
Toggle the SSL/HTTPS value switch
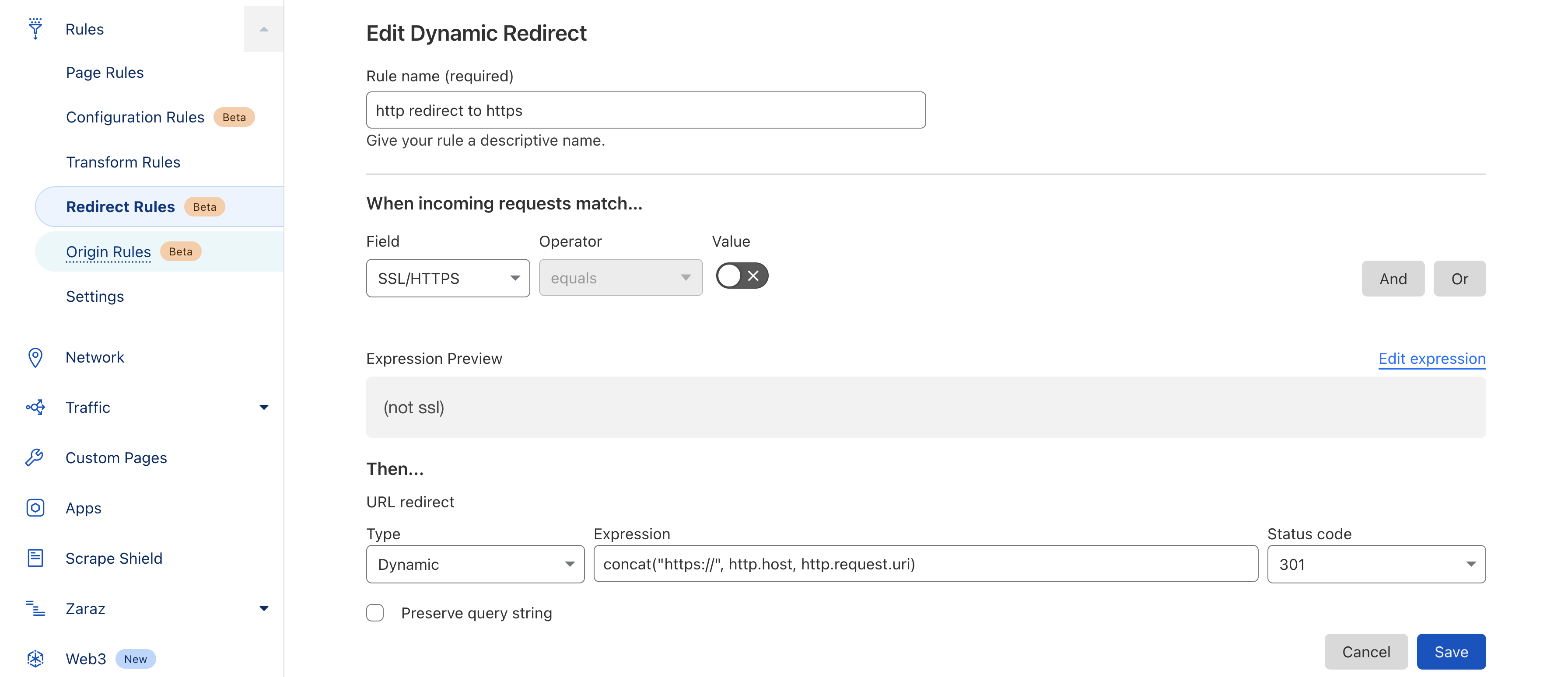[742, 276]
